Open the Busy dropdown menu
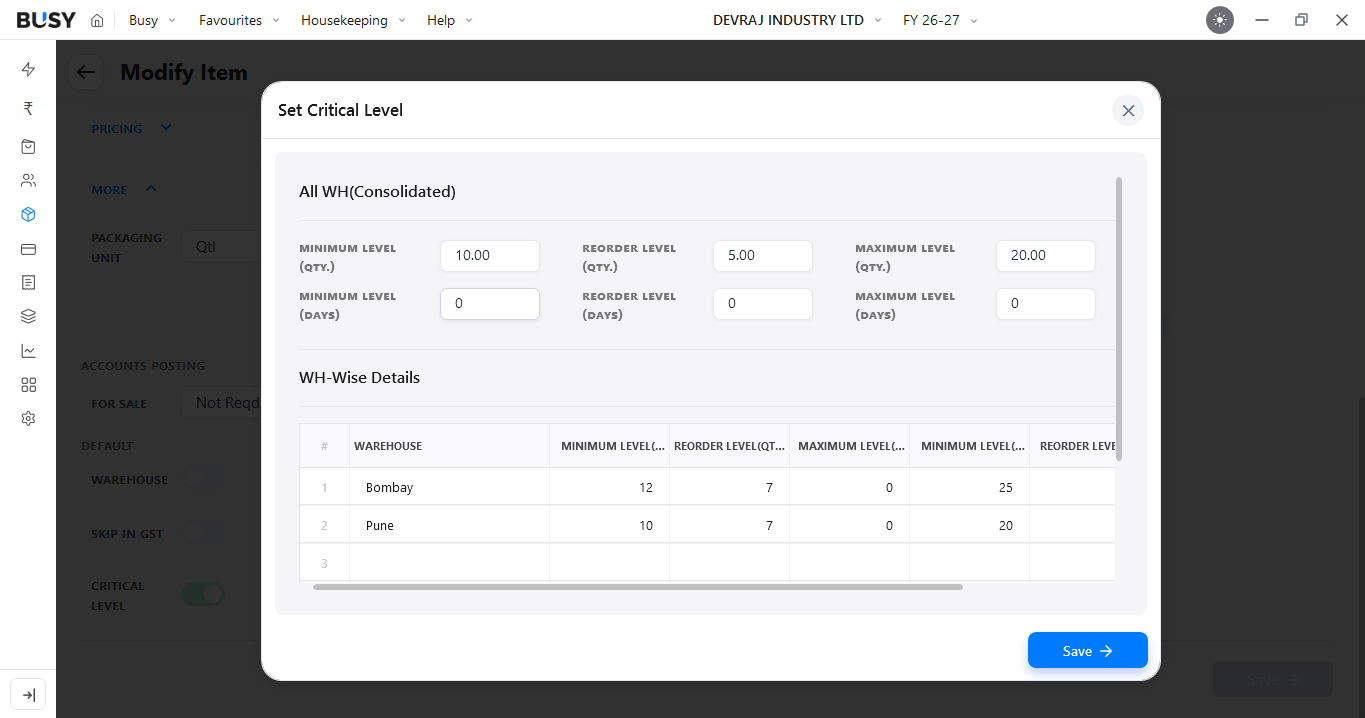Viewport: 1365px width, 718px height. [152, 20]
